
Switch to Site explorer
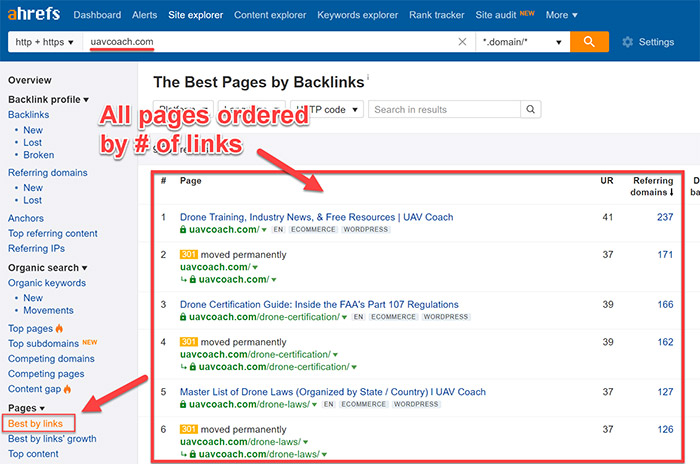pyautogui.click(x=196, y=15)
